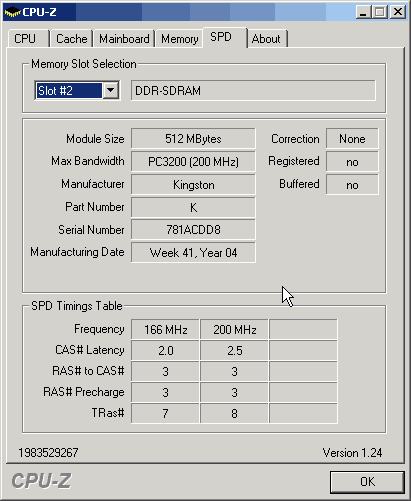Switch to the Cache tab
Image resolution: width=411 pixels, height=501 pixels.
71,39
